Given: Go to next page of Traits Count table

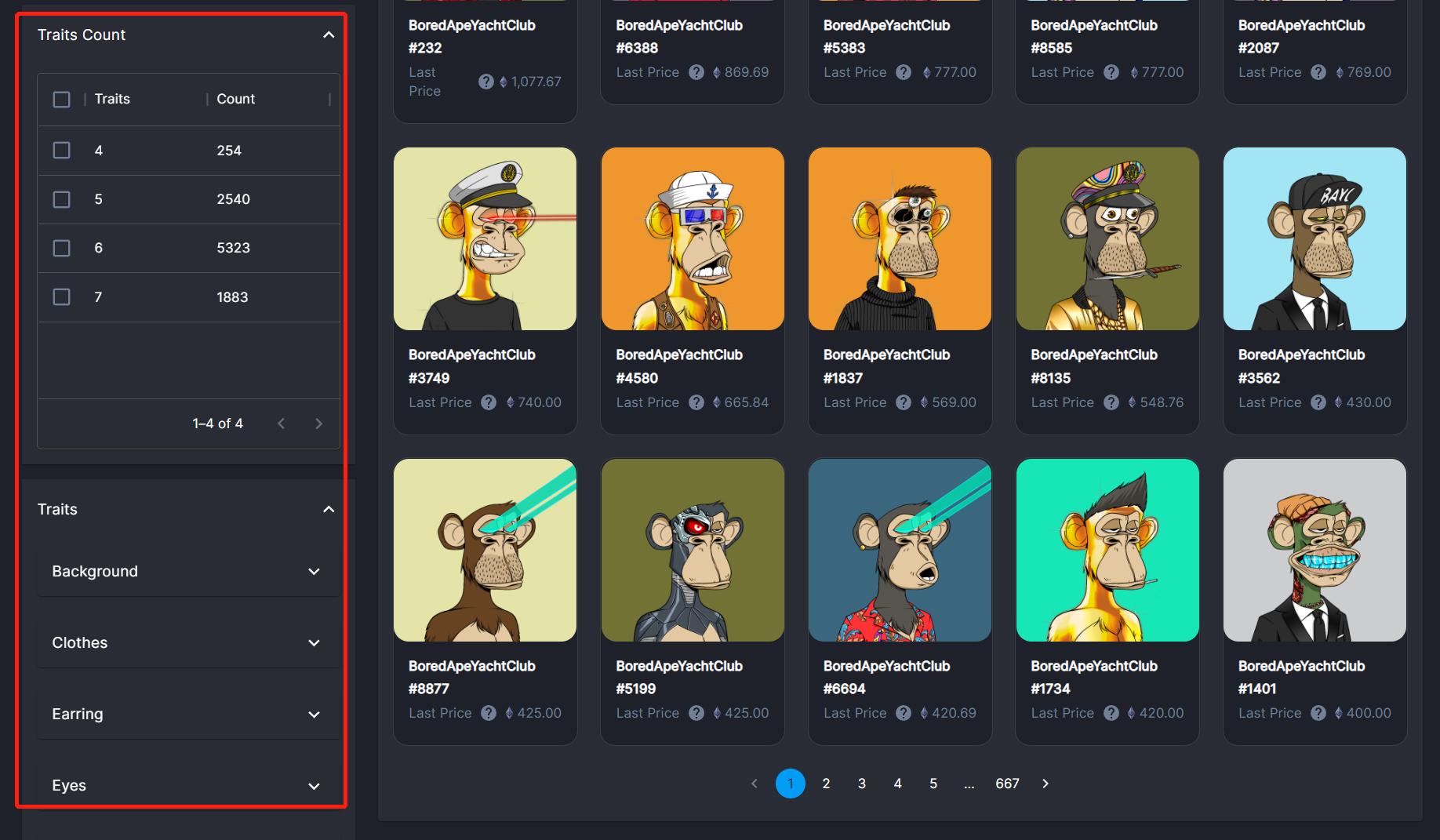Looking at the screenshot, I should (x=318, y=424).
